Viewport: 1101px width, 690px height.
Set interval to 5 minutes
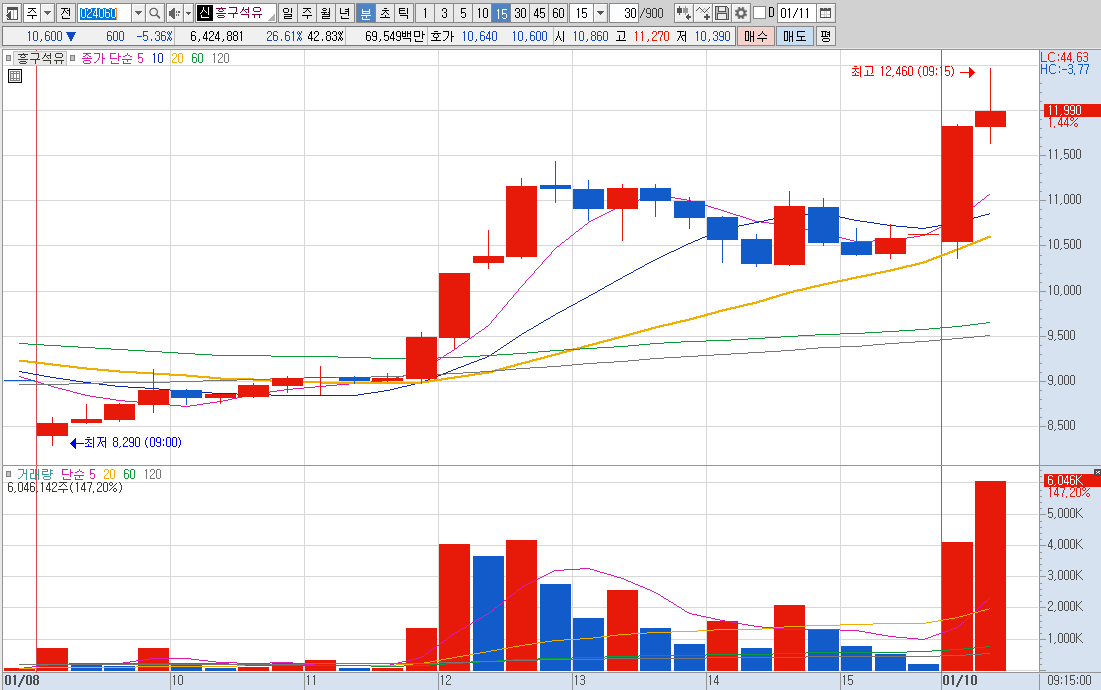click(x=463, y=13)
